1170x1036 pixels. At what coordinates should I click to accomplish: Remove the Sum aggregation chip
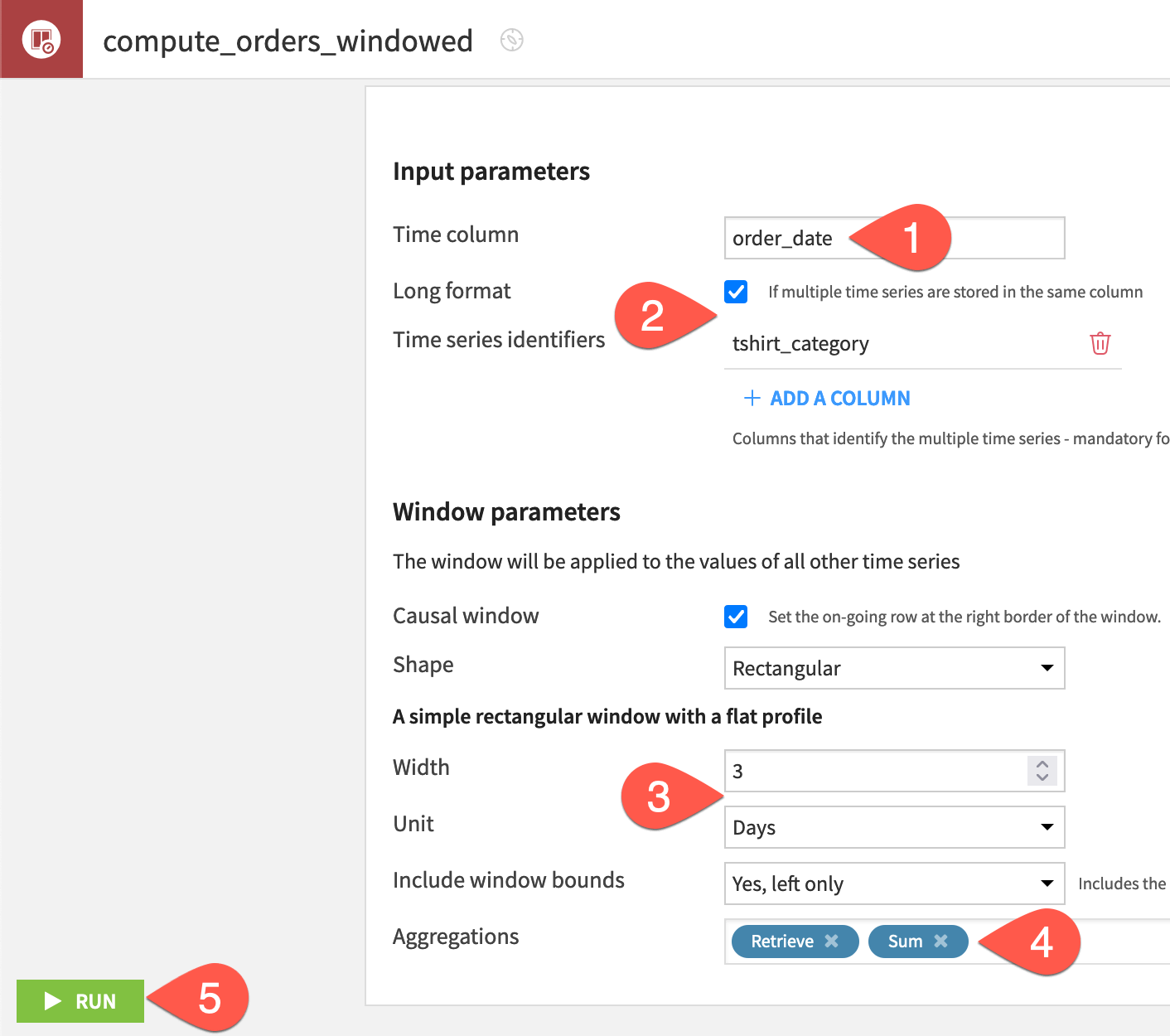click(x=940, y=941)
